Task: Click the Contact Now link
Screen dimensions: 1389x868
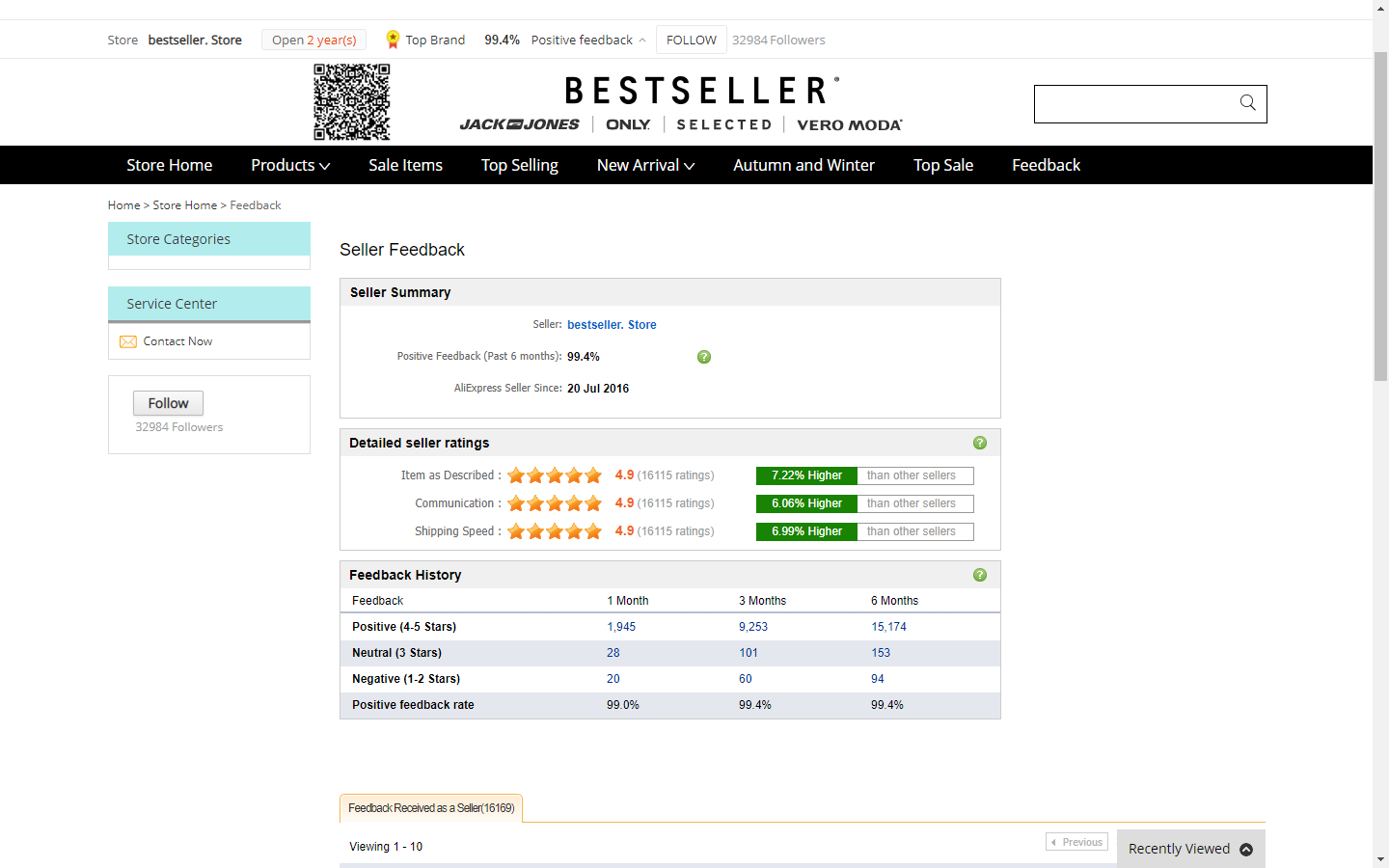Action: pyautogui.click(x=177, y=341)
